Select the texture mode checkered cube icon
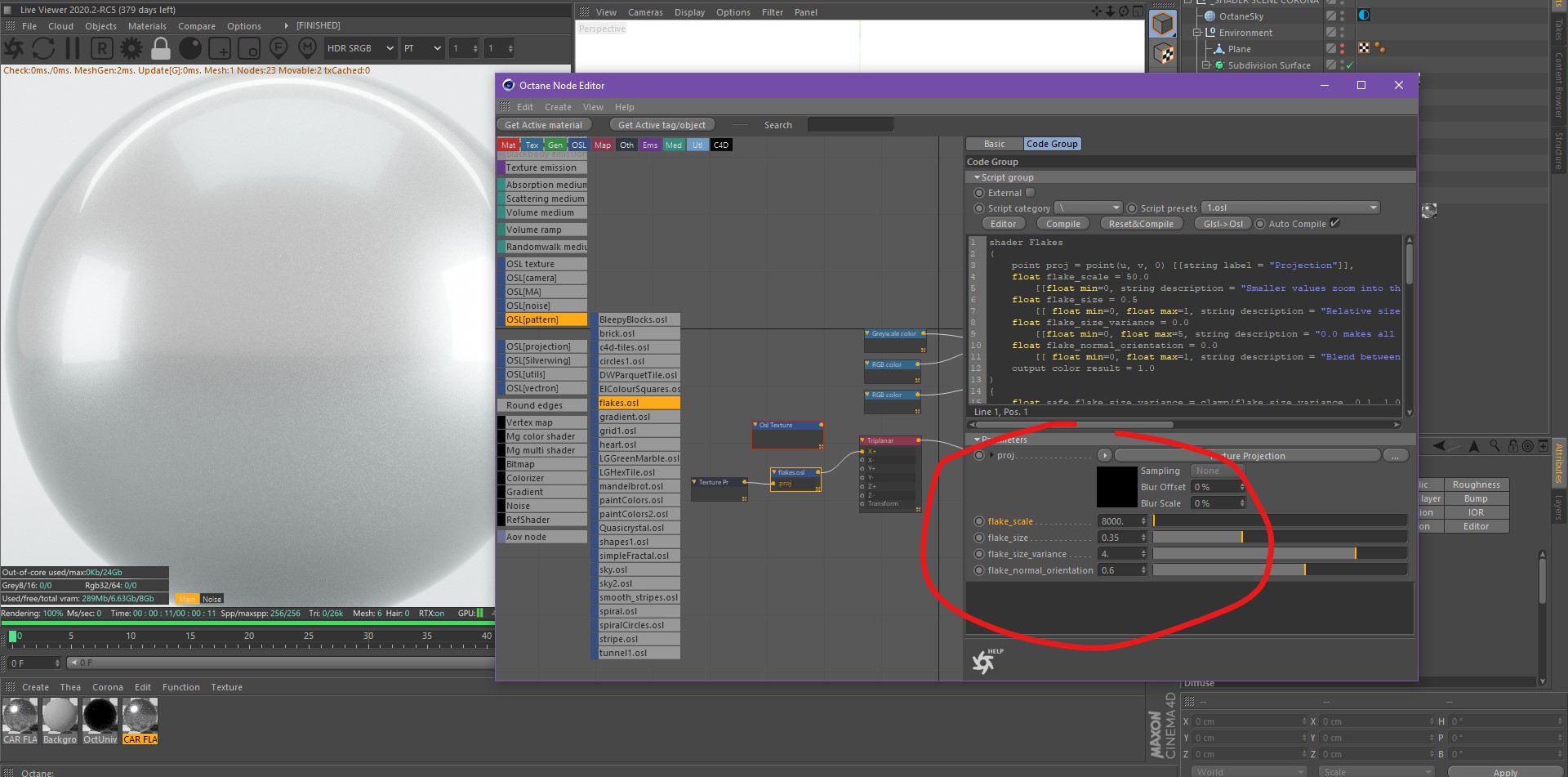 (x=1163, y=55)
